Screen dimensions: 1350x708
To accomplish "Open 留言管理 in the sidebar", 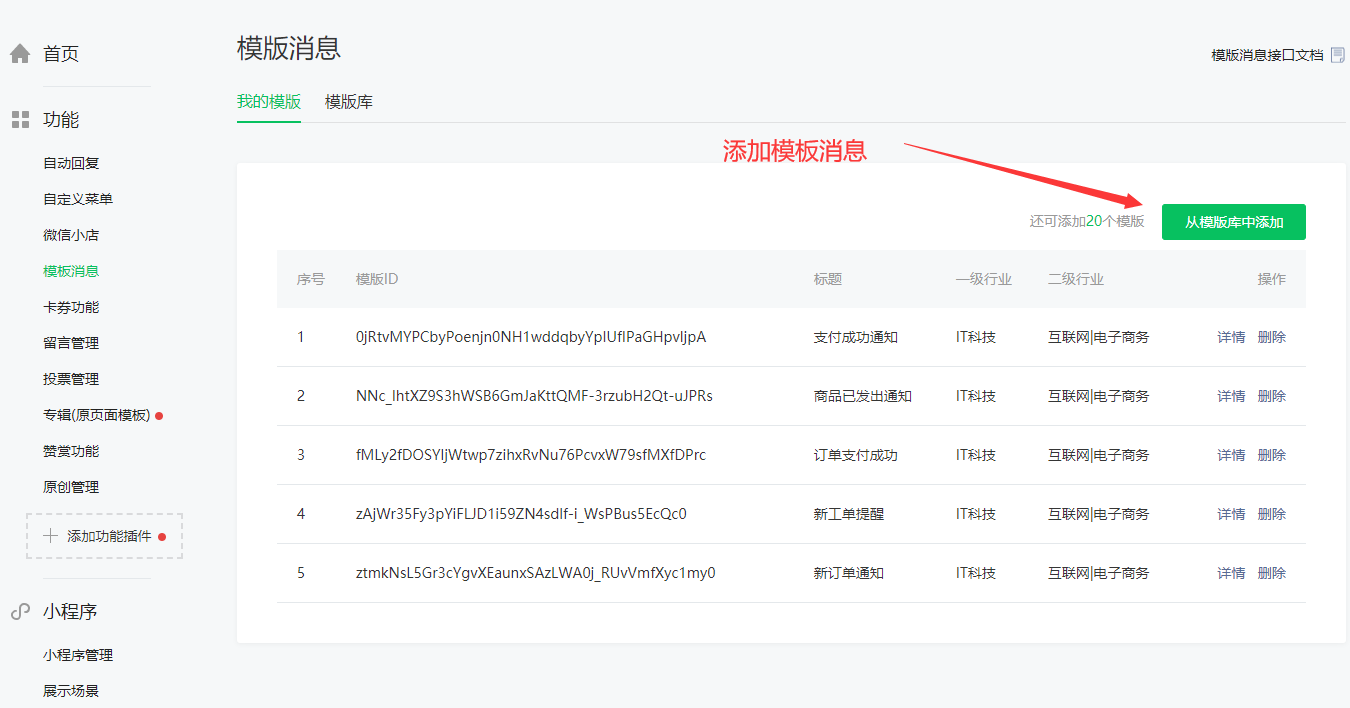I will click(71, 343).
